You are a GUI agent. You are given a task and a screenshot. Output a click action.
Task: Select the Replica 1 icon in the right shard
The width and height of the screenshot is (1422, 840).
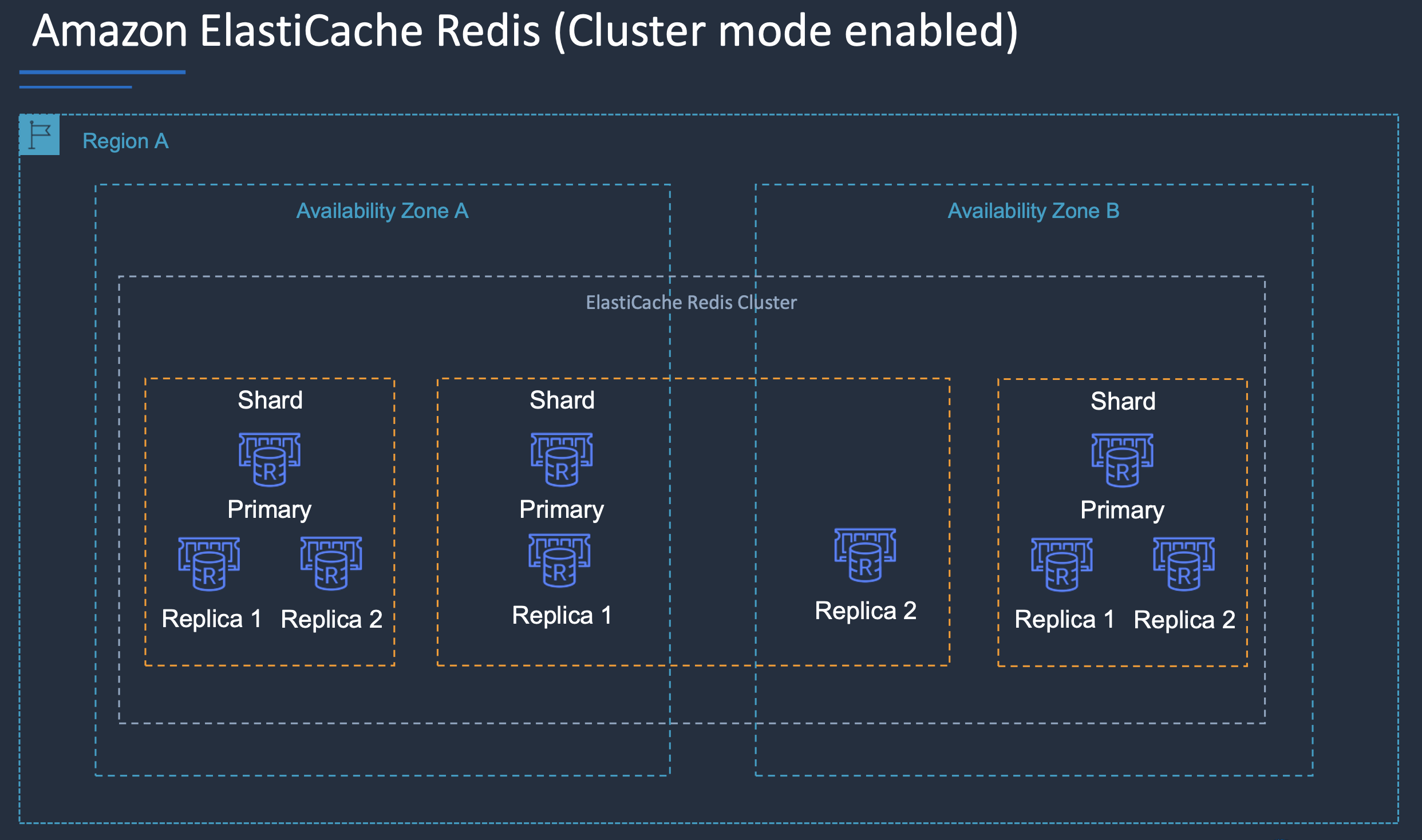[1062, 564]
